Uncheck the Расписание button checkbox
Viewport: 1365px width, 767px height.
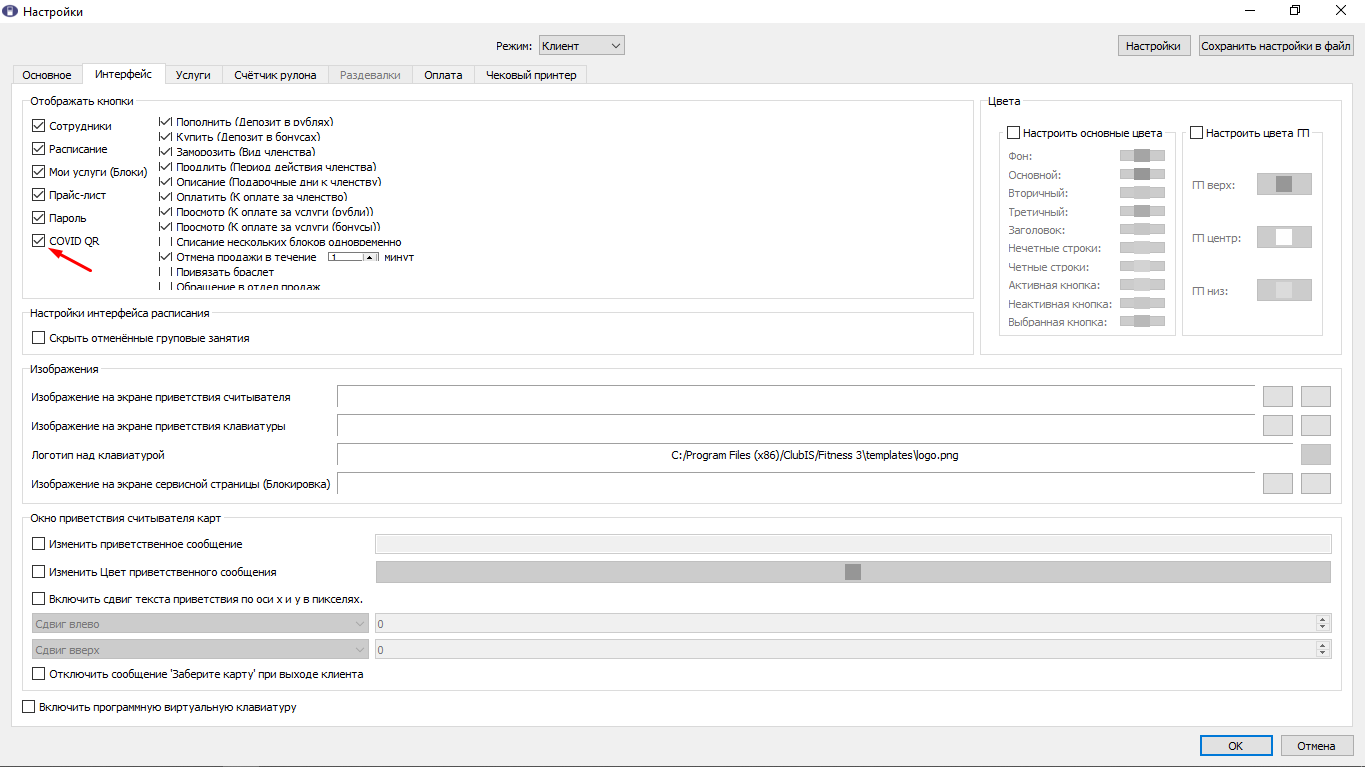coord(39,149)
